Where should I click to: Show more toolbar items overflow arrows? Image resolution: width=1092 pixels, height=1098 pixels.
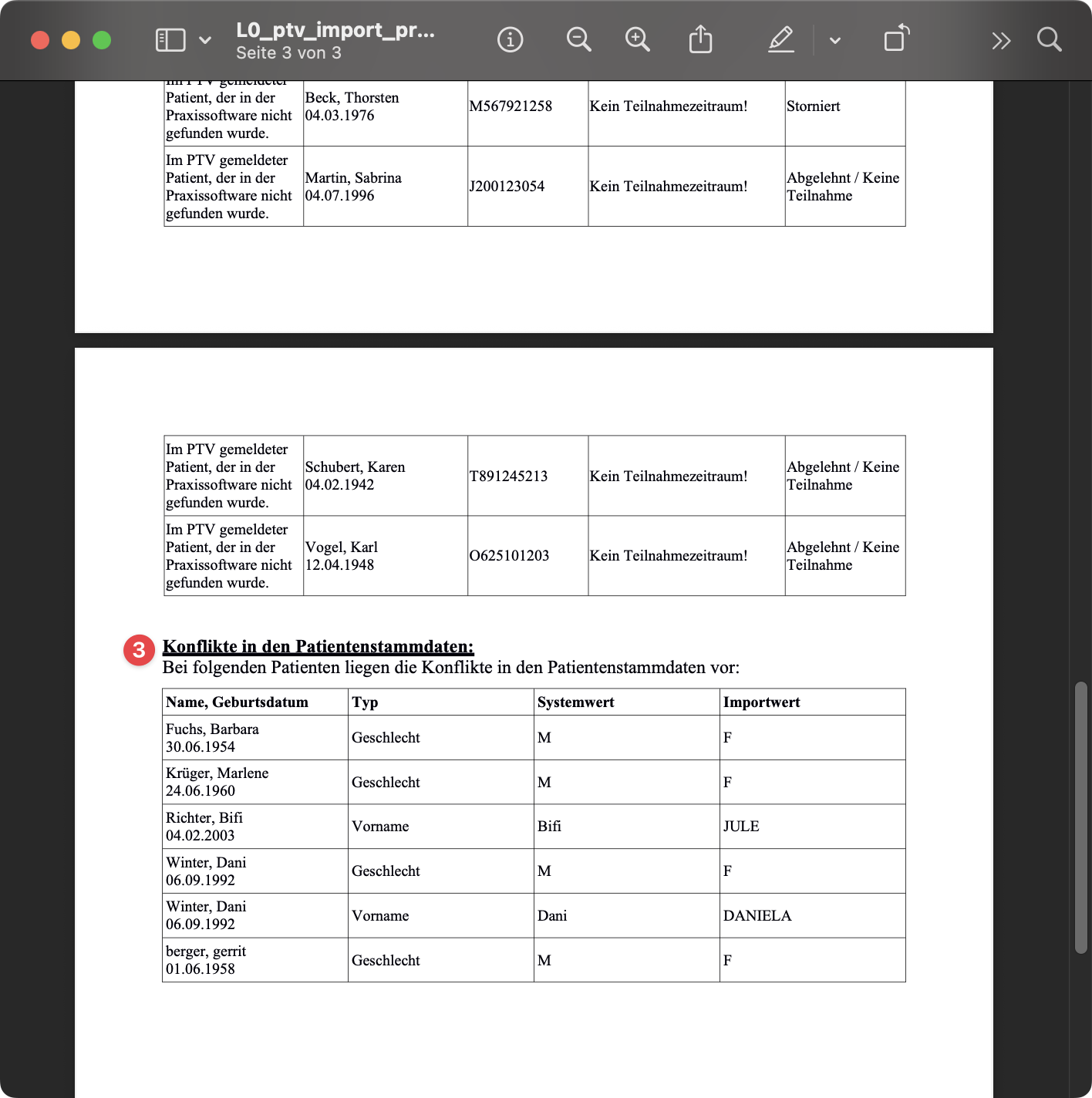tap(1001, 40)
